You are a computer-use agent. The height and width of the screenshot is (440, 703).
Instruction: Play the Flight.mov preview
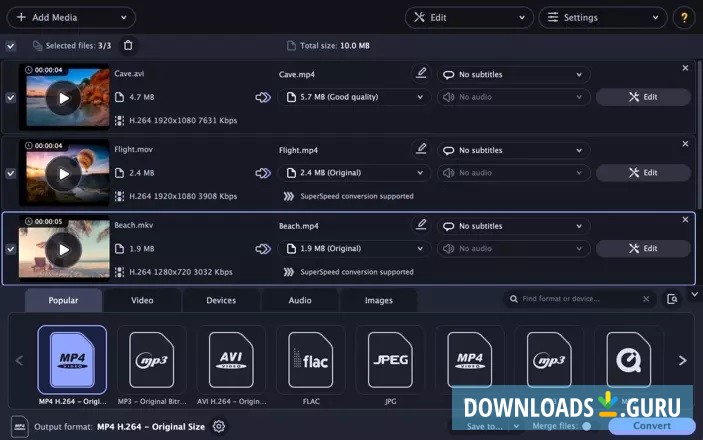tap(64, 174)
